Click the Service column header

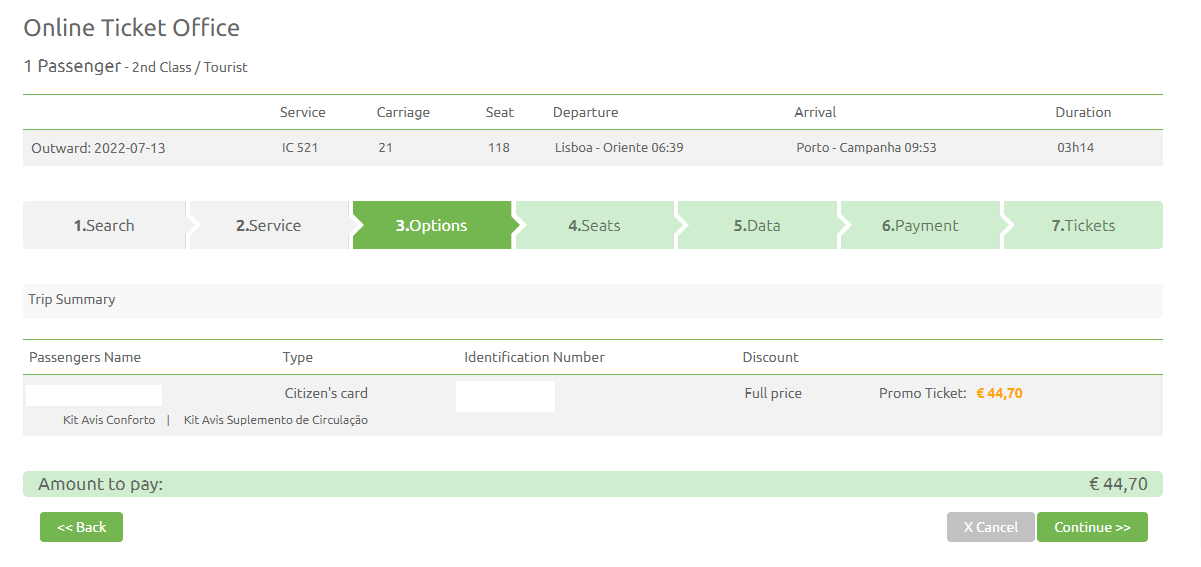tap(303, 112)
